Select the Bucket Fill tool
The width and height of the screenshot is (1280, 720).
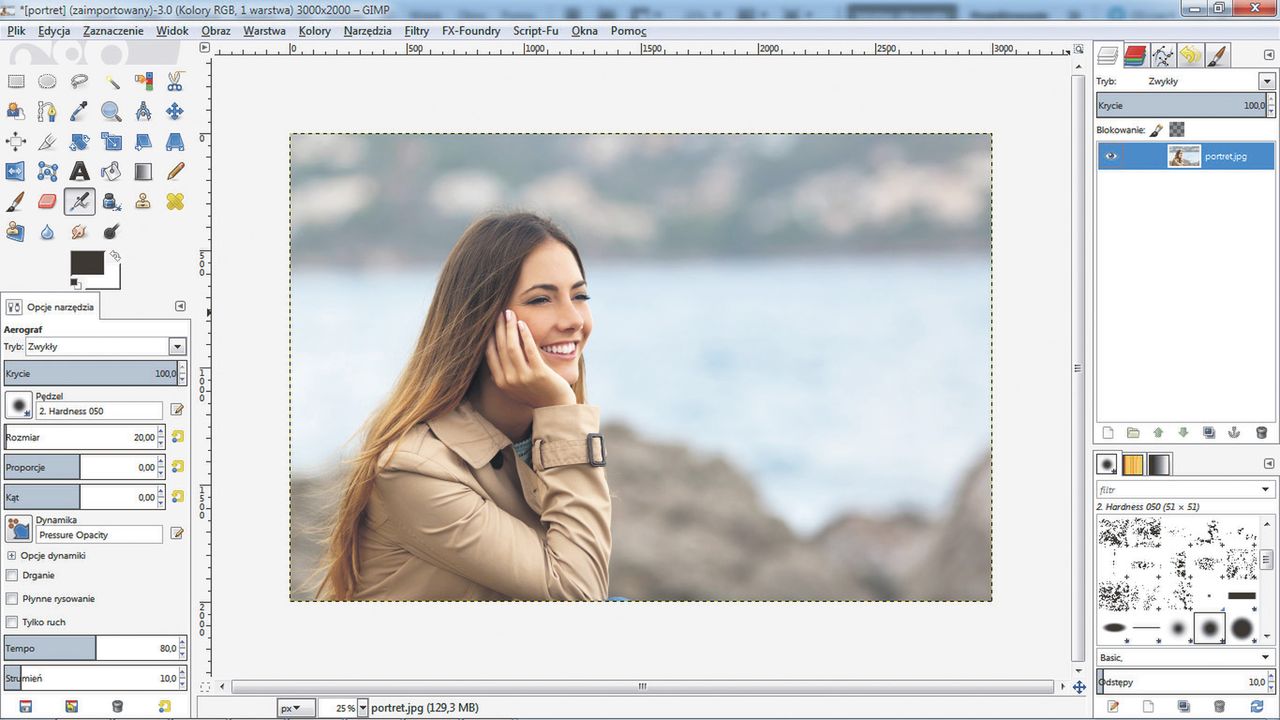tap(111, 172)
